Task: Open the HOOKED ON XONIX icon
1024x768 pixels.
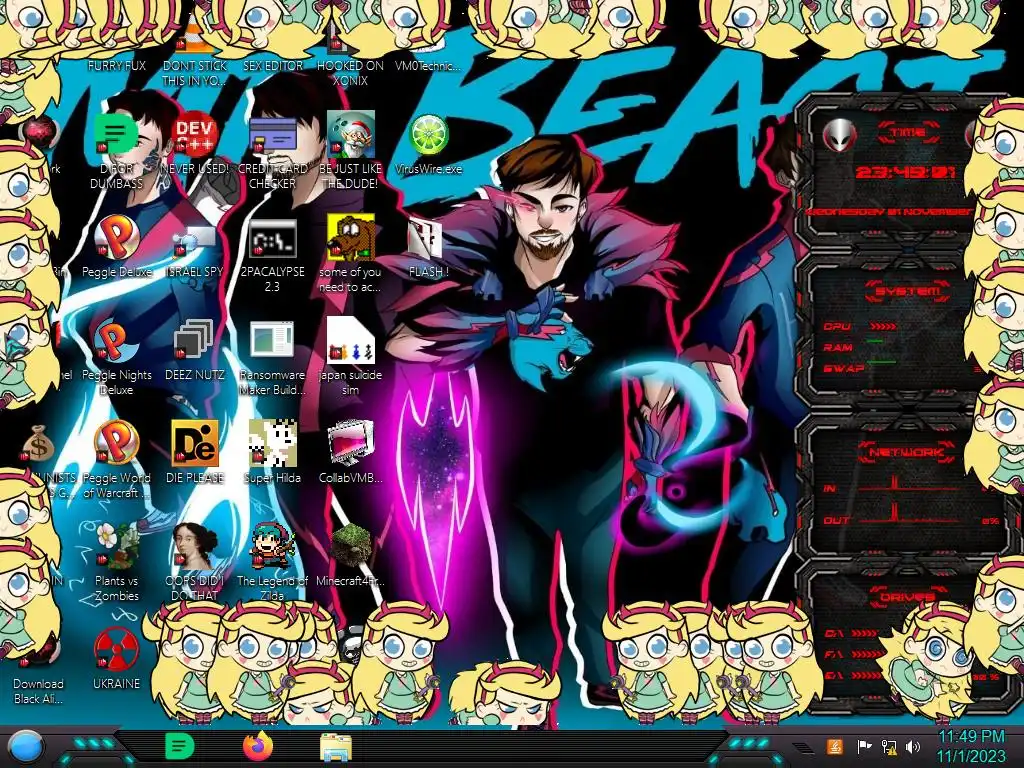Action: tap(340, 39)
